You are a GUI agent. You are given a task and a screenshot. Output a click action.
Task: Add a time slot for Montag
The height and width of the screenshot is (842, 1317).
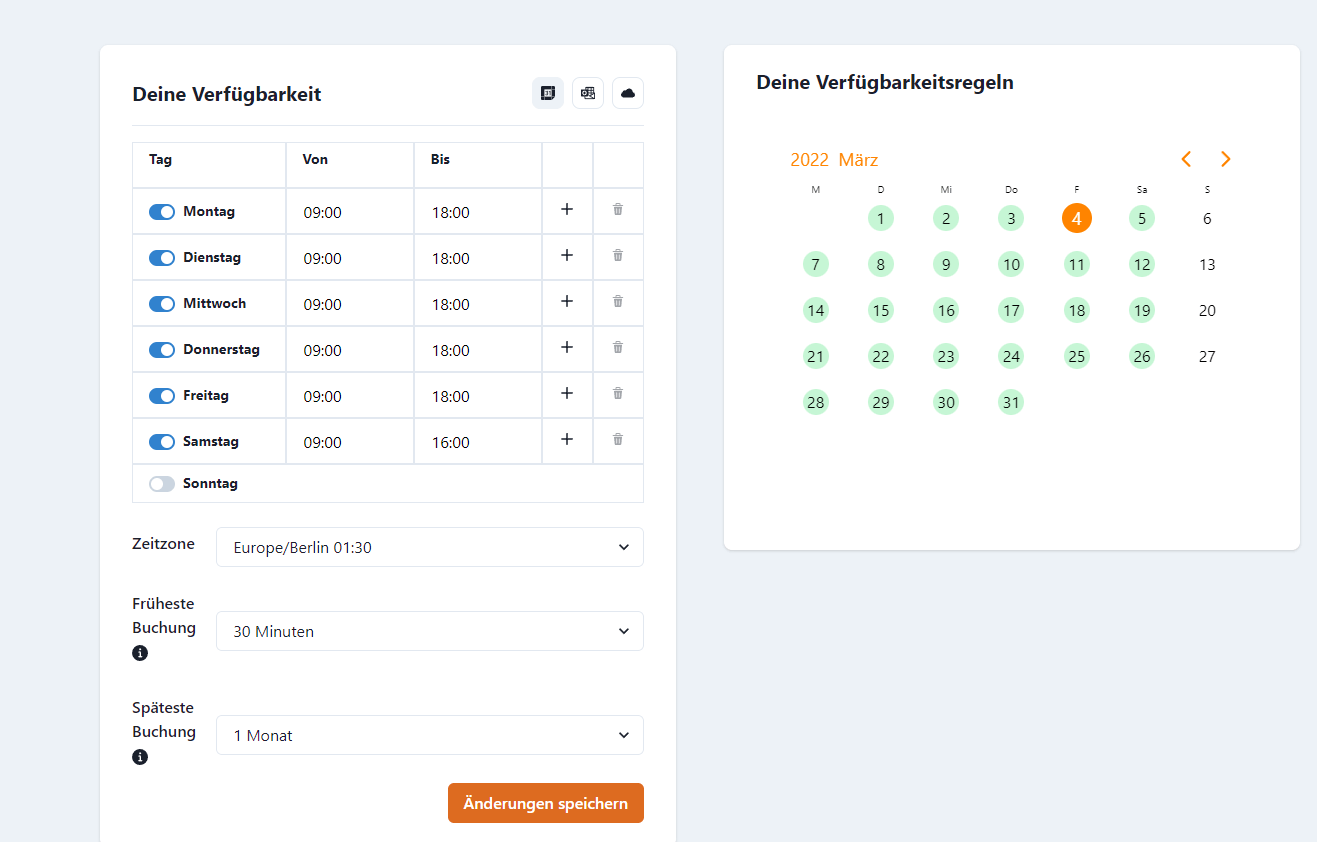(x=567, y=210)
